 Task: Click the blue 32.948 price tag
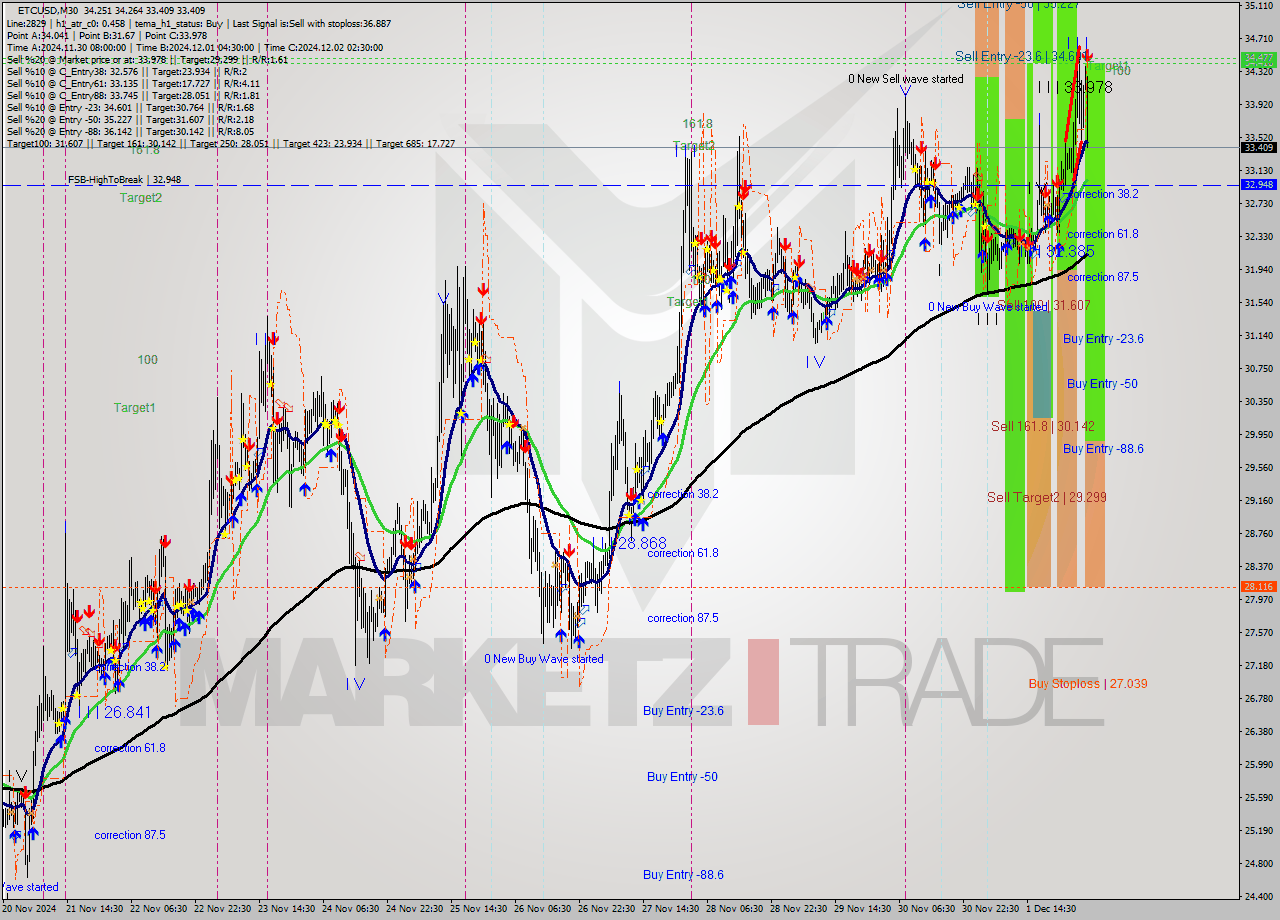1258,185
